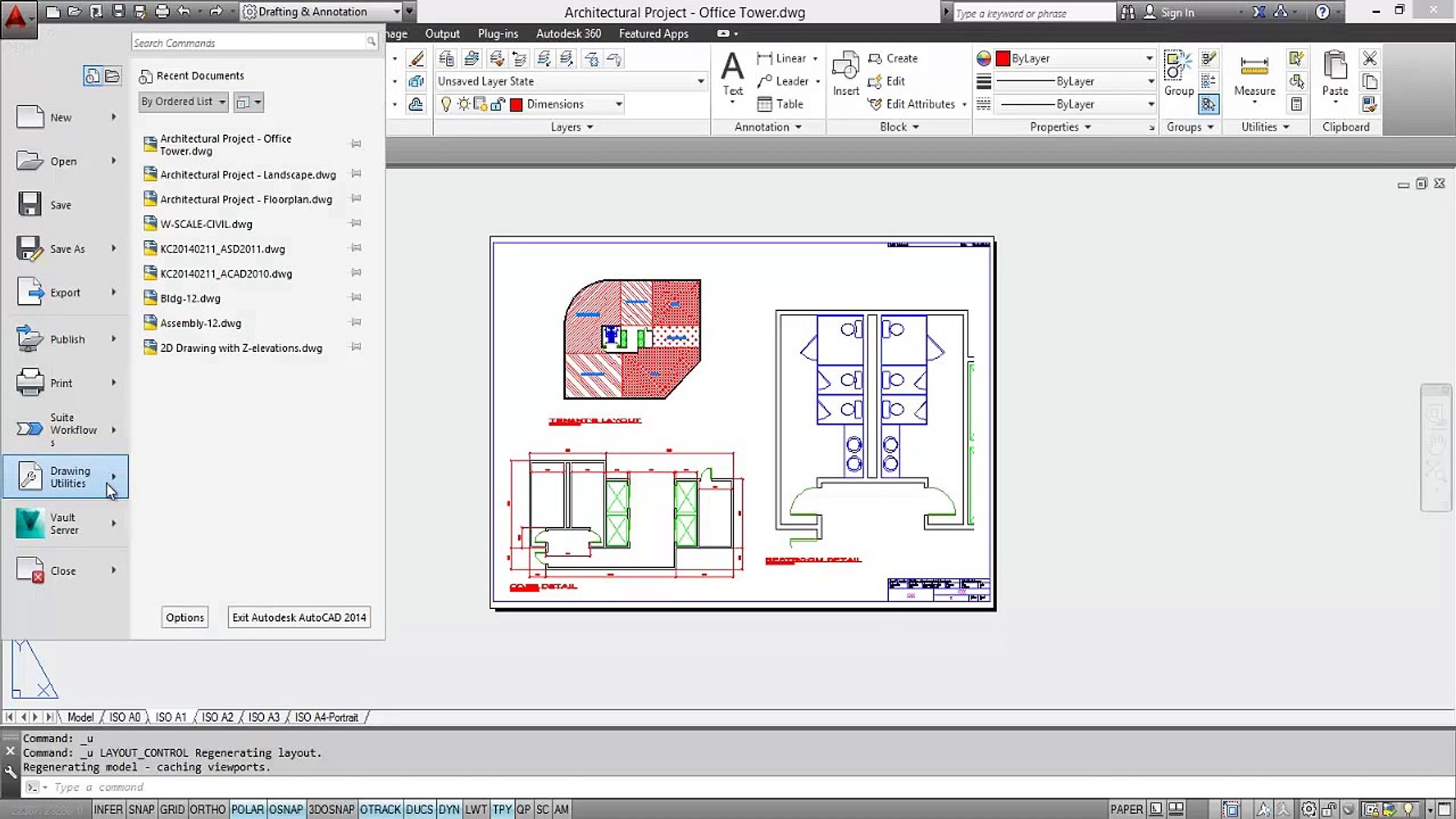Viewport: 1456px width, 819px height.
Task: Click the red ByLayer color swatch
Action: 1003,58
